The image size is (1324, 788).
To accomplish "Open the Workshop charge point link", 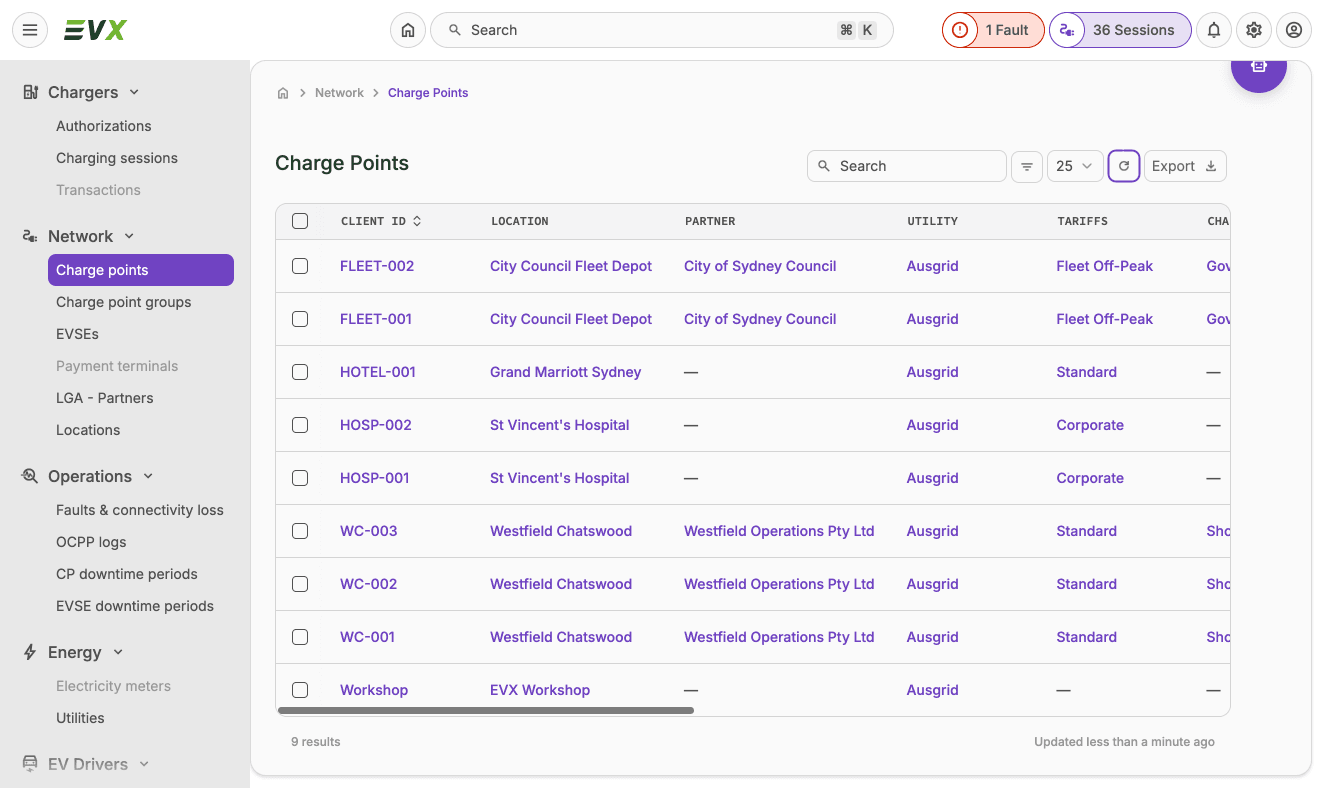I will point(374,690).
